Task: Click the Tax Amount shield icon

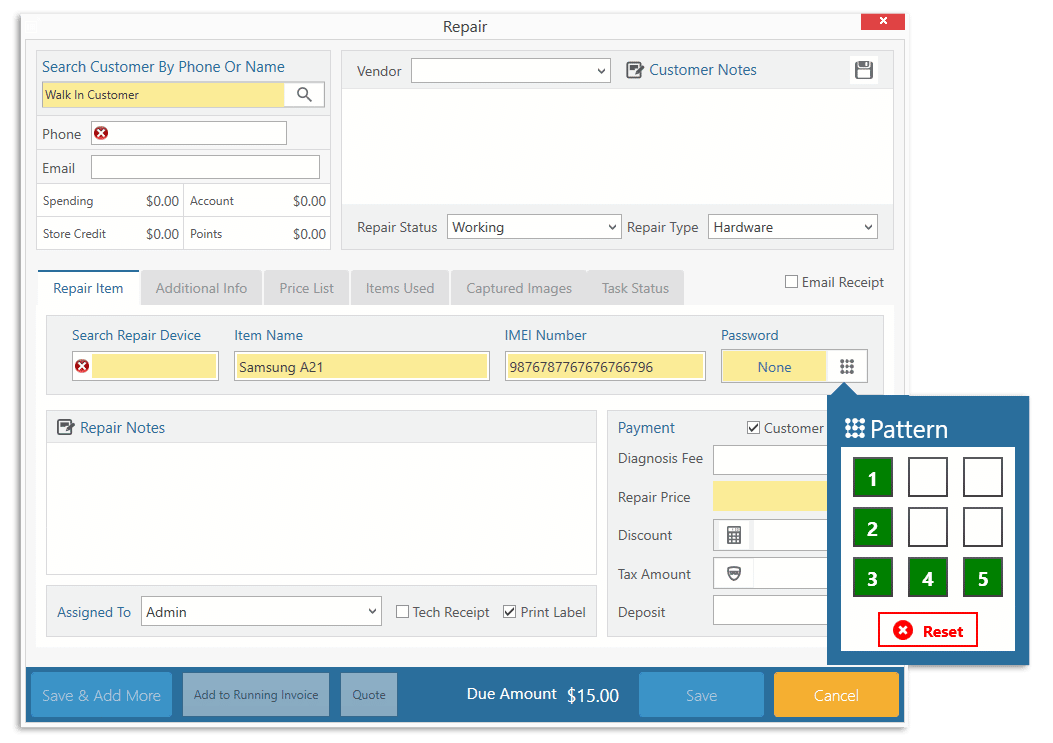Action: [x=733, y=573]
